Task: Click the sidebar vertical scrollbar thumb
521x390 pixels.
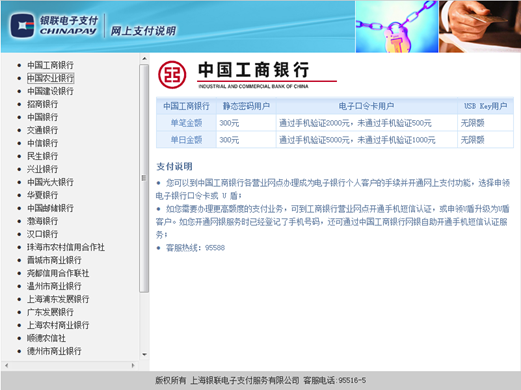Action: point(144,178)
